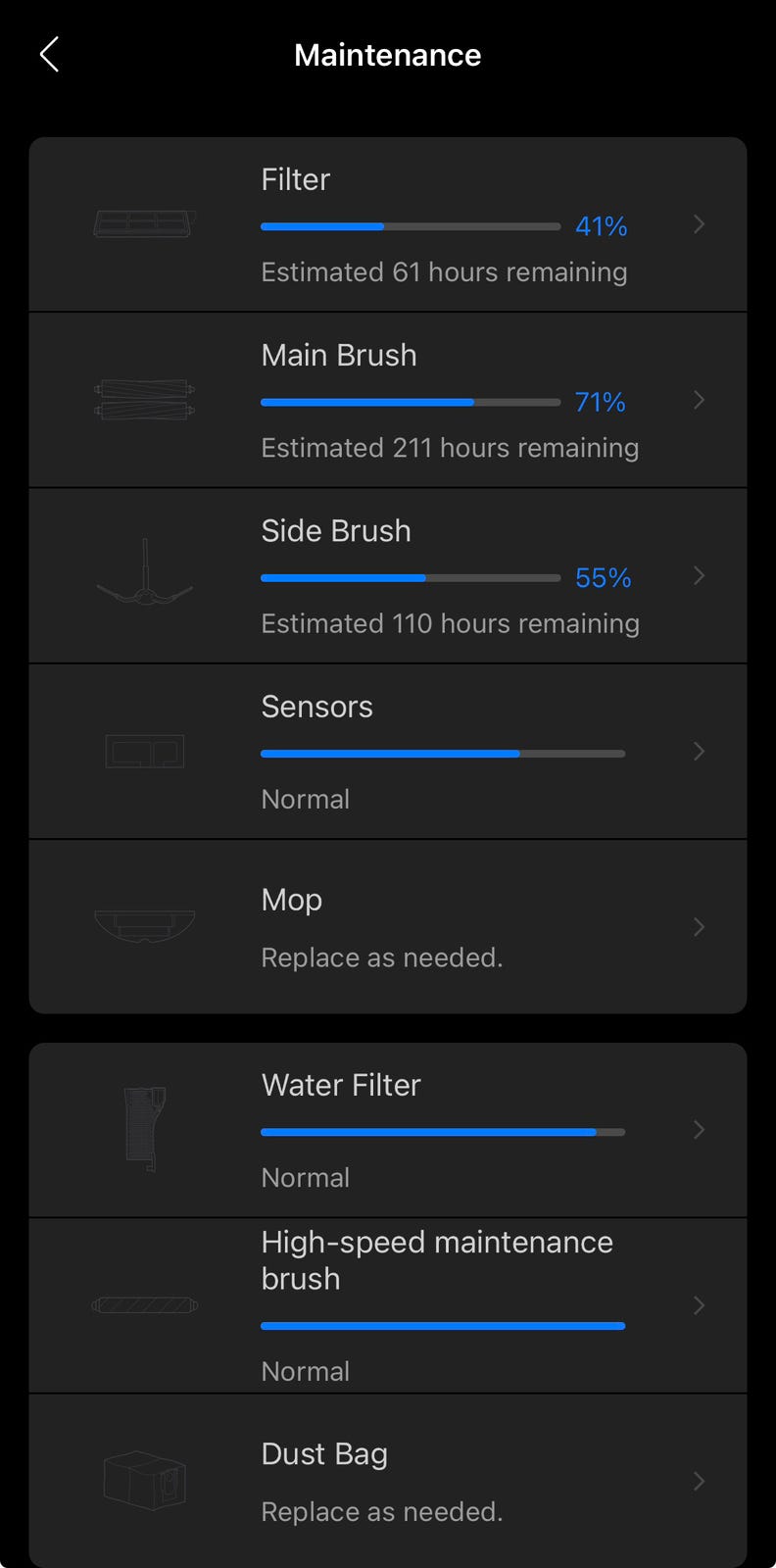The height and width of the screenshot is (1568, 776).
Task: Tap the Water Filter icon
Action: pyautogui.click(x=144, y=1129)
